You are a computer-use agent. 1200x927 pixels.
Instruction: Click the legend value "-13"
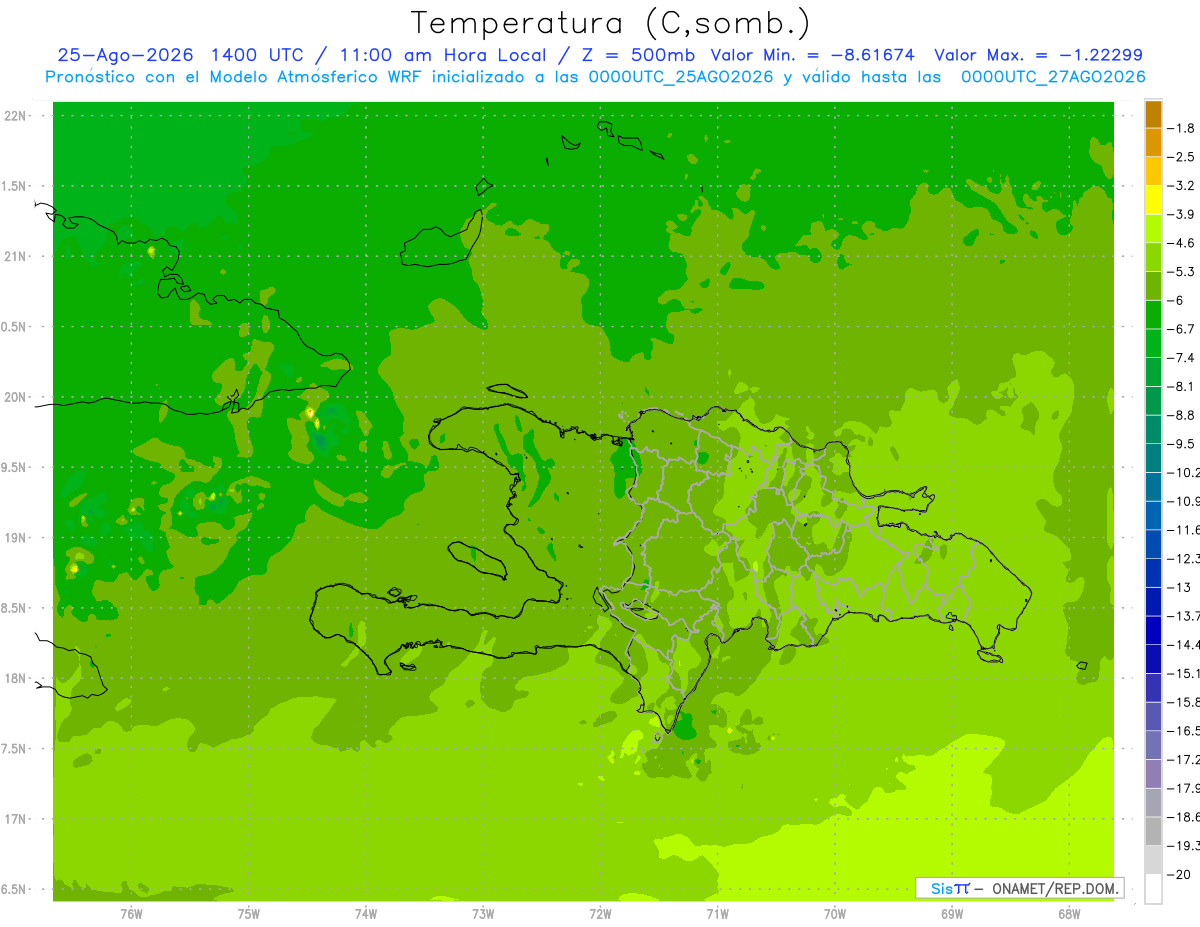point(1180,587)
